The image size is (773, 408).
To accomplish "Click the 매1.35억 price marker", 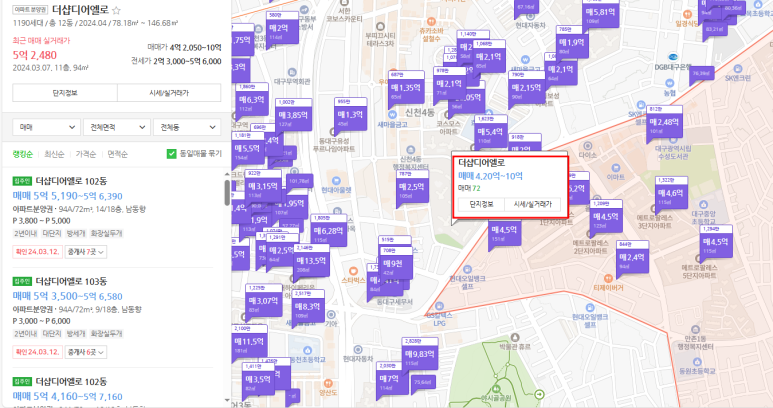I will 406,88.
